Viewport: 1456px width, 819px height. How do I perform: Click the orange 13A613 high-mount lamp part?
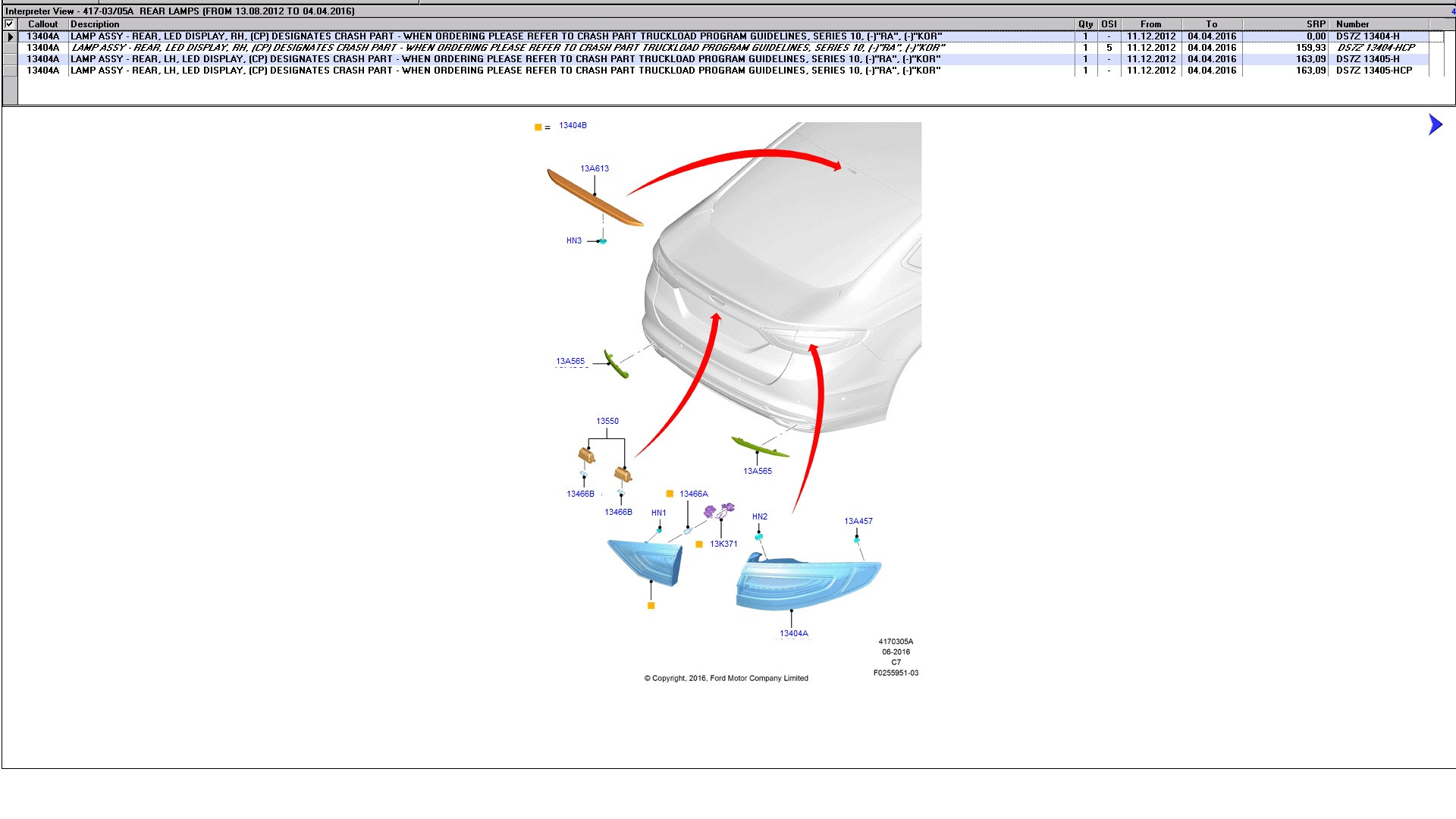pyautogui.click(x=595, y=198)
